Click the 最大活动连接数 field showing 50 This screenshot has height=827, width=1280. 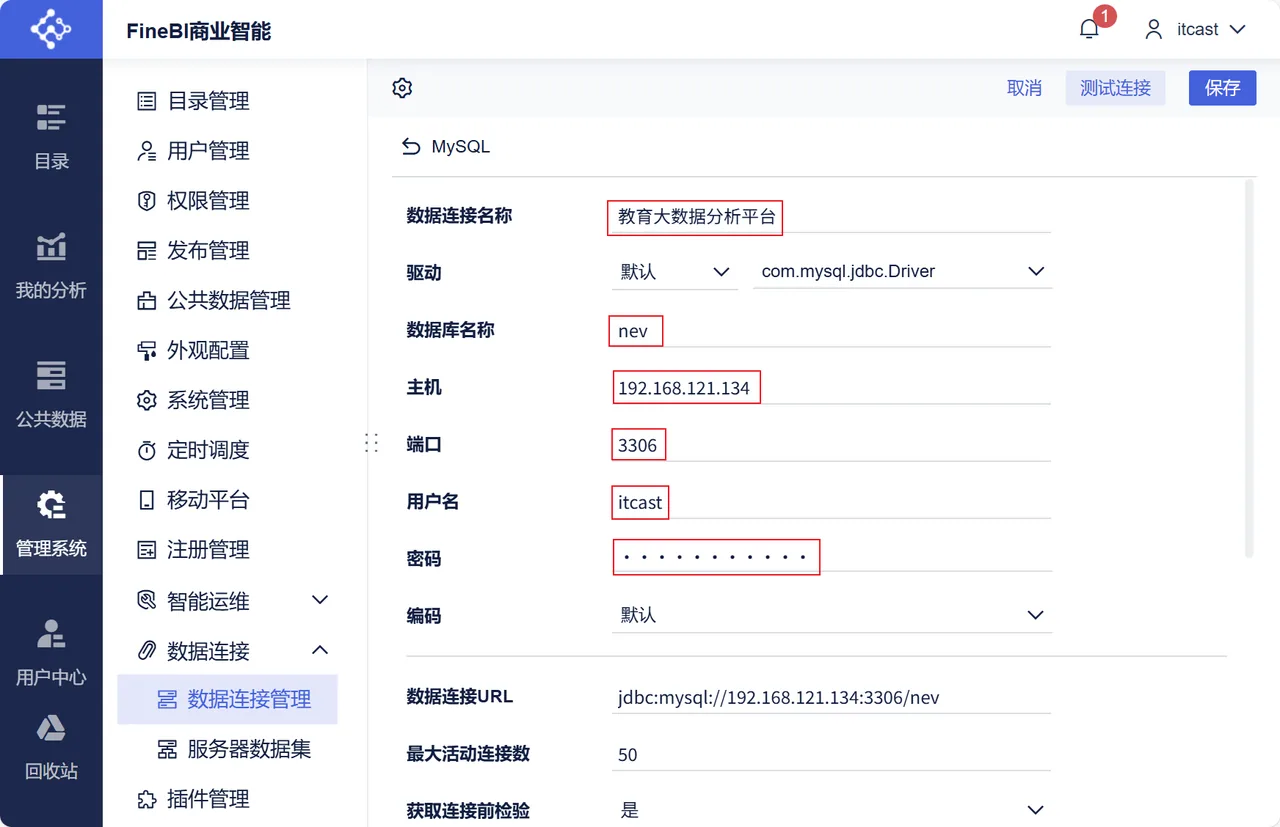tap(831, 755)
